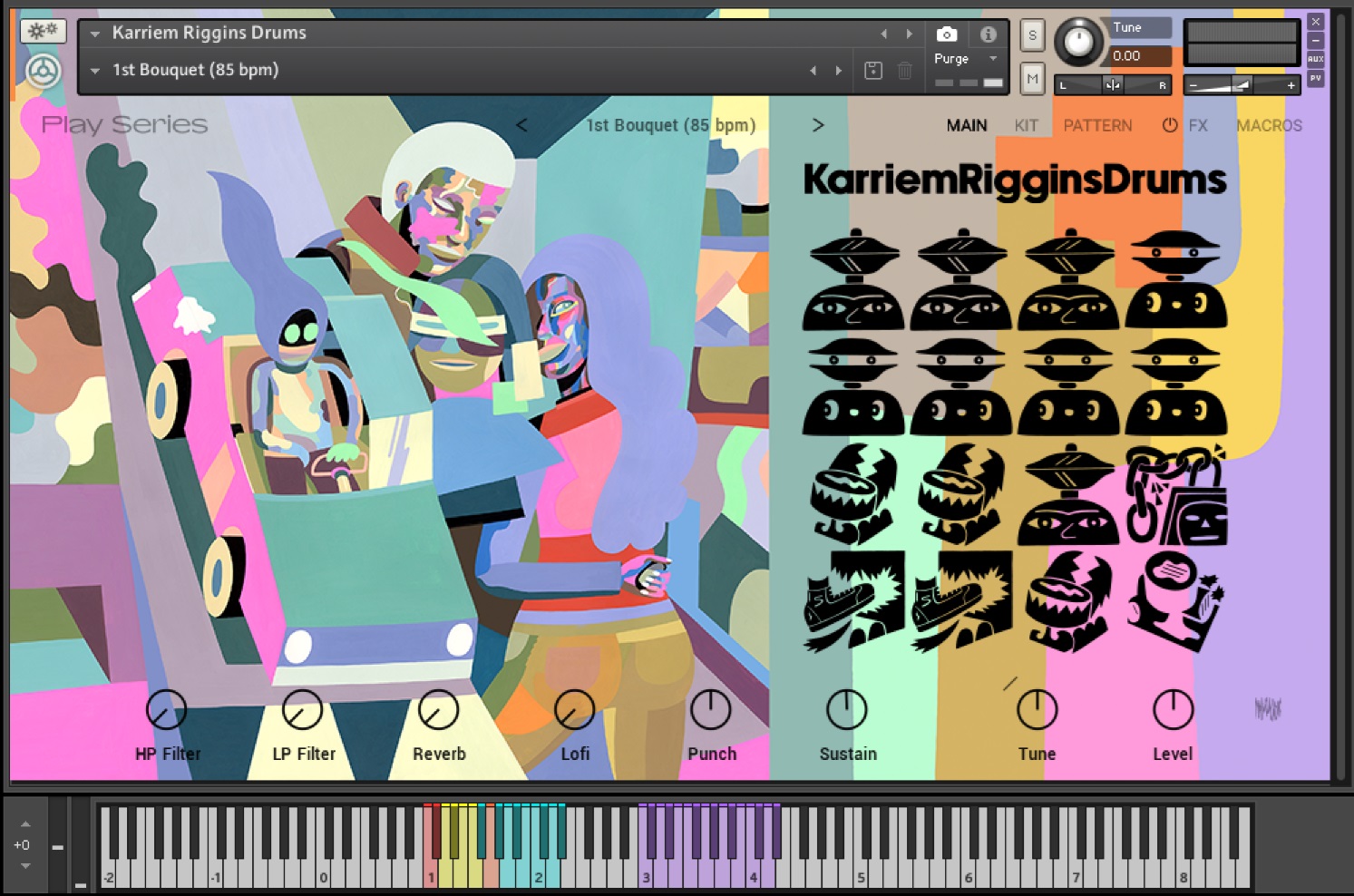Click the Play Series logo text
The height and width of the screenshot is (896, 1354).
point(124,124)
